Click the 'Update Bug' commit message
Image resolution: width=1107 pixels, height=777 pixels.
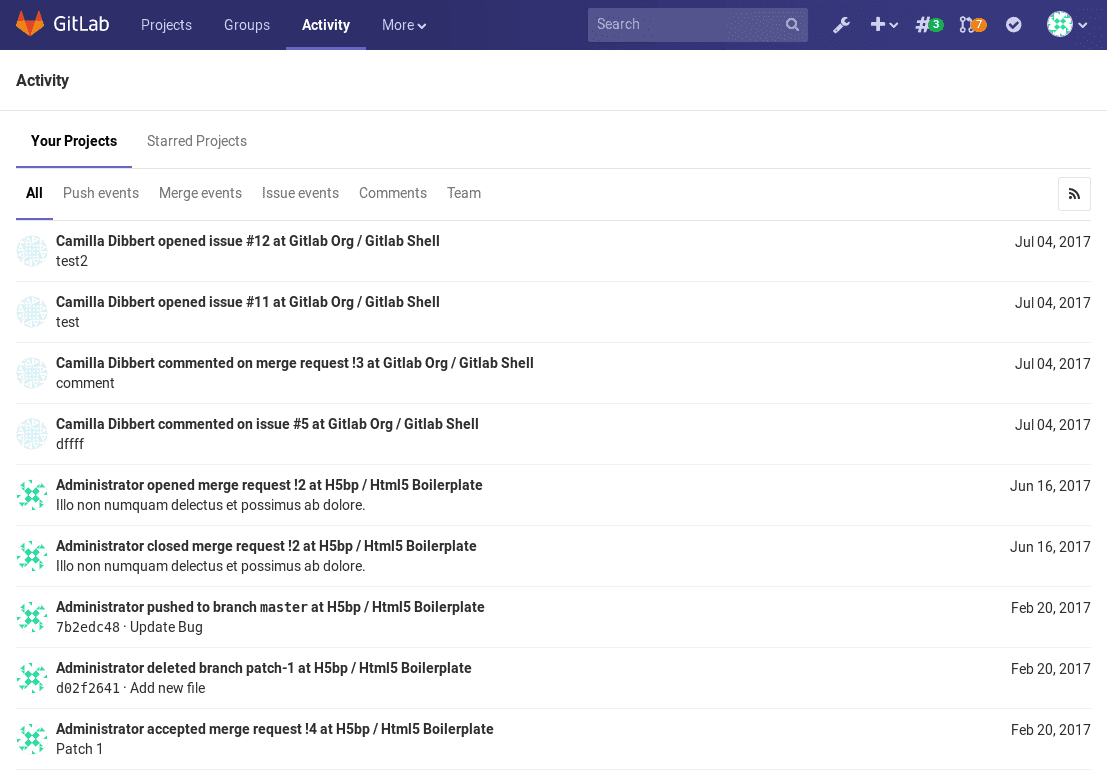[166, 627]
